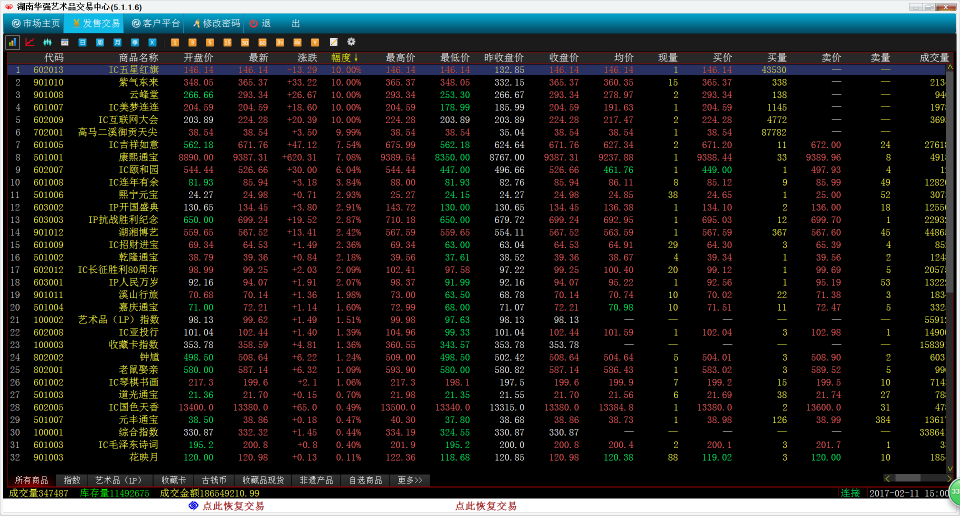
Task: Click the blue swirl icon beside 点此恢复交易
Action: (x=193, y=506)
